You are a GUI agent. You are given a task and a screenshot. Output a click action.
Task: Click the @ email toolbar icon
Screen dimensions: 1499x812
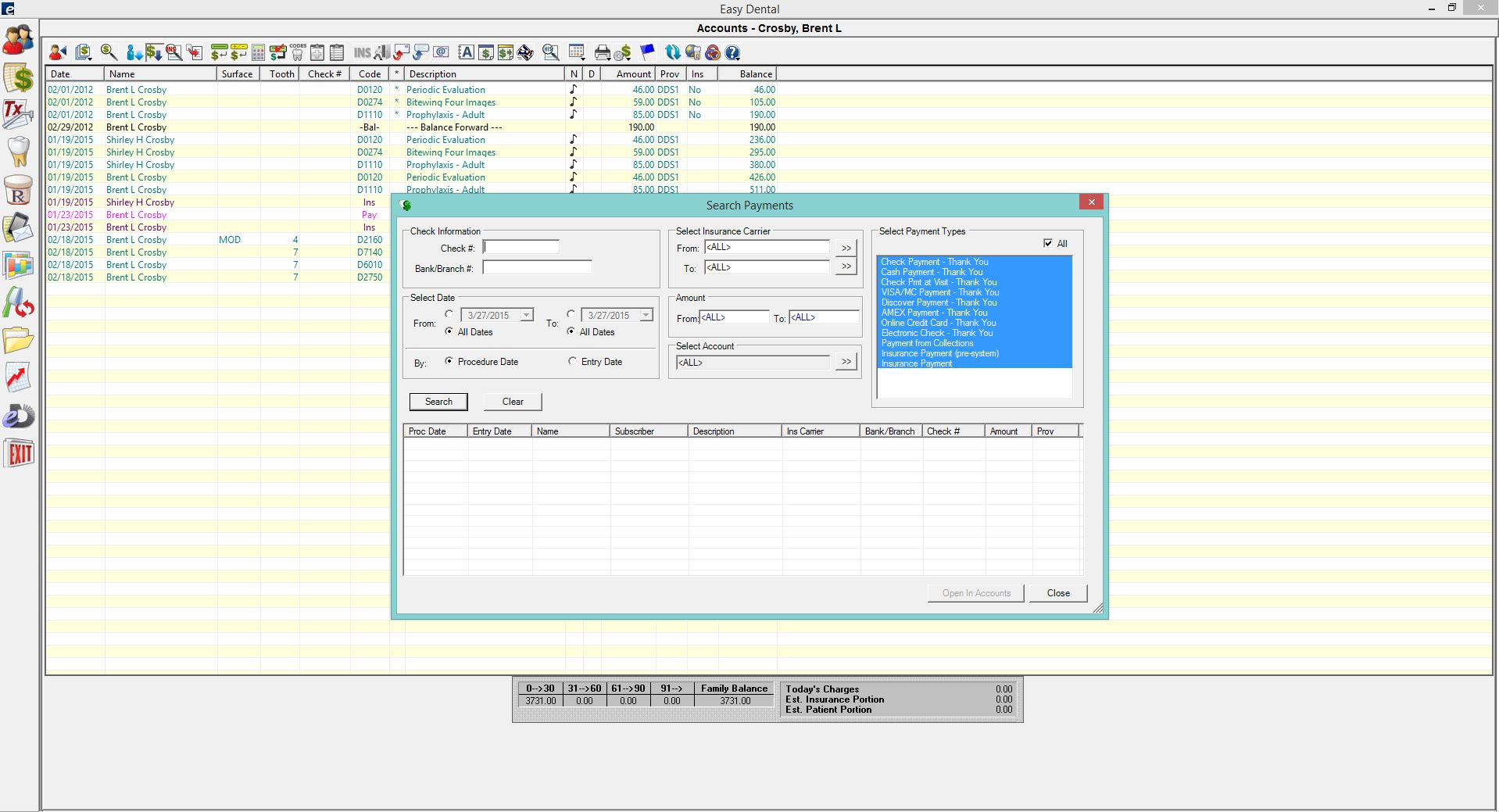tap(441, 52)
